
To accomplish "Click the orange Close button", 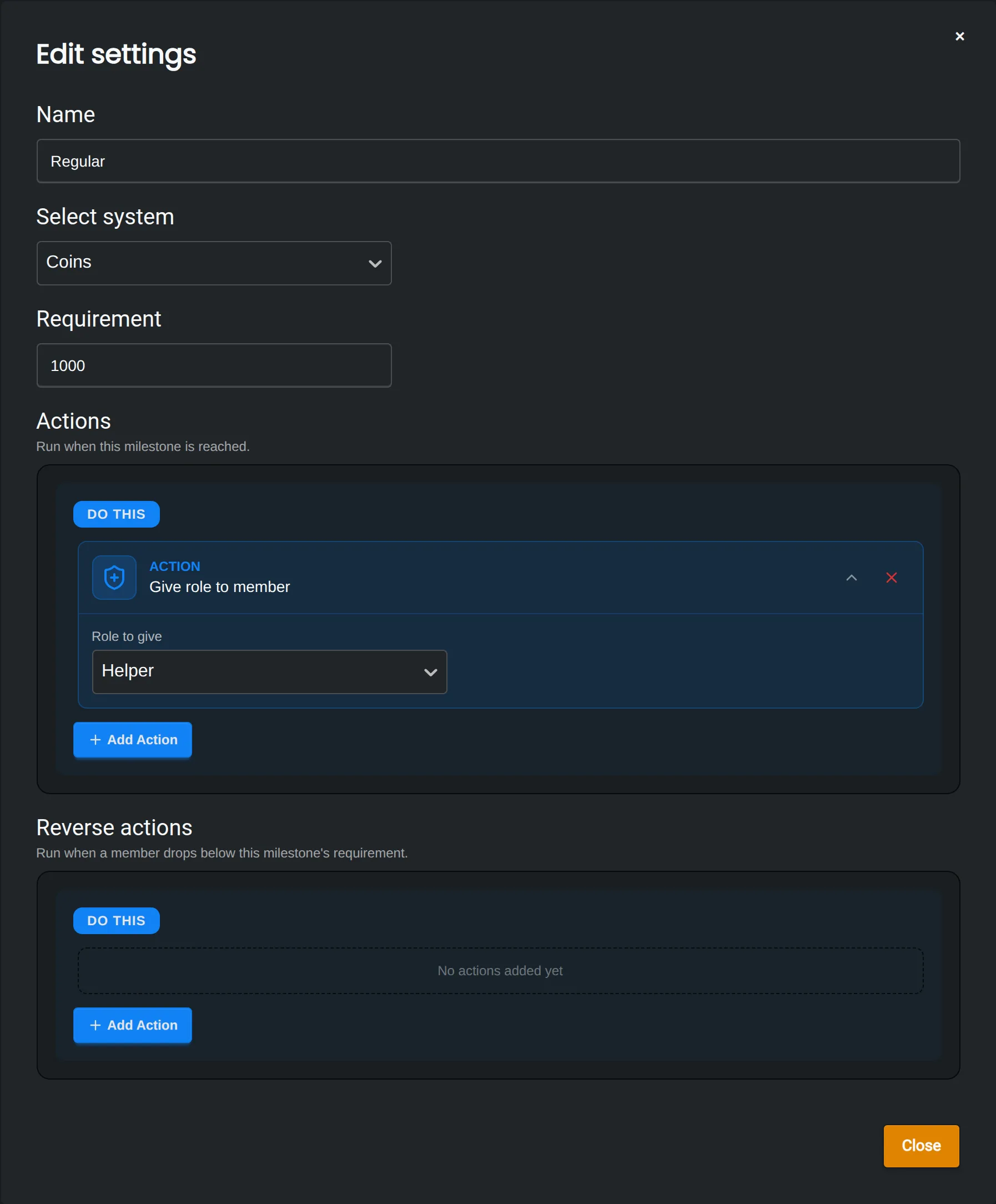I will pos(921,1146).
